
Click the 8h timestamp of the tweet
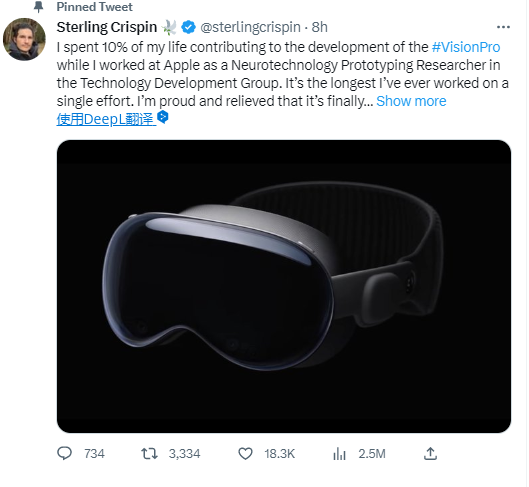pyautogui.click(x=319, y=27)
